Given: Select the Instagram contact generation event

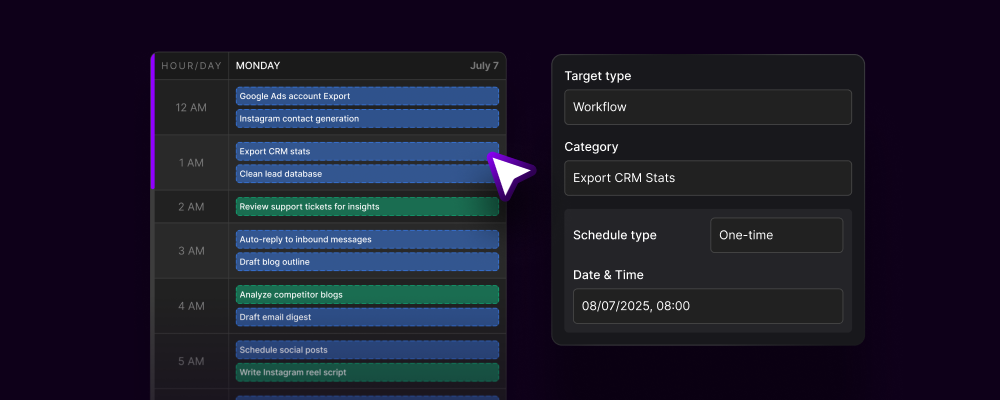Looking at the screenshot, I should (367, 119).
